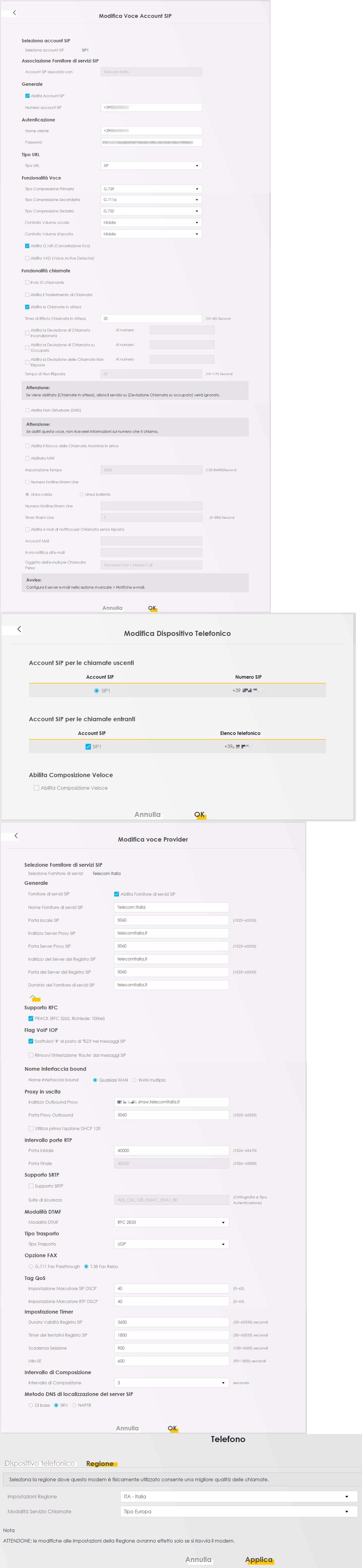Click Annulla in Modifica Dispositivo Telefonico

point(147,815)
